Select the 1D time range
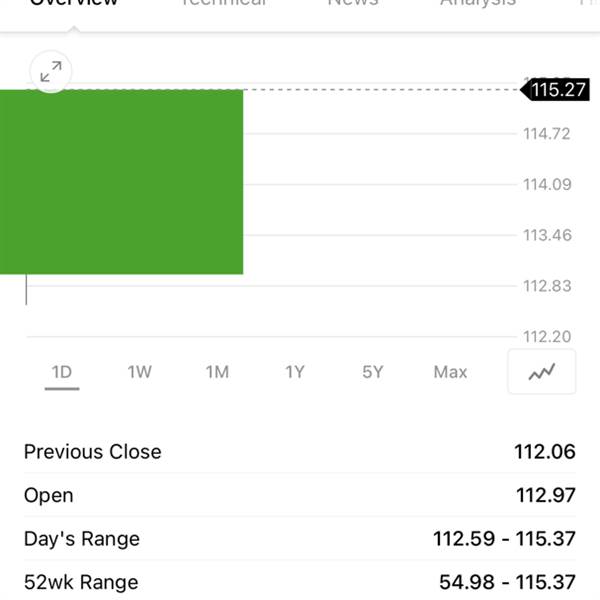Image resolution: width=600 pixels, height=600 pixels. coord(62,372)
